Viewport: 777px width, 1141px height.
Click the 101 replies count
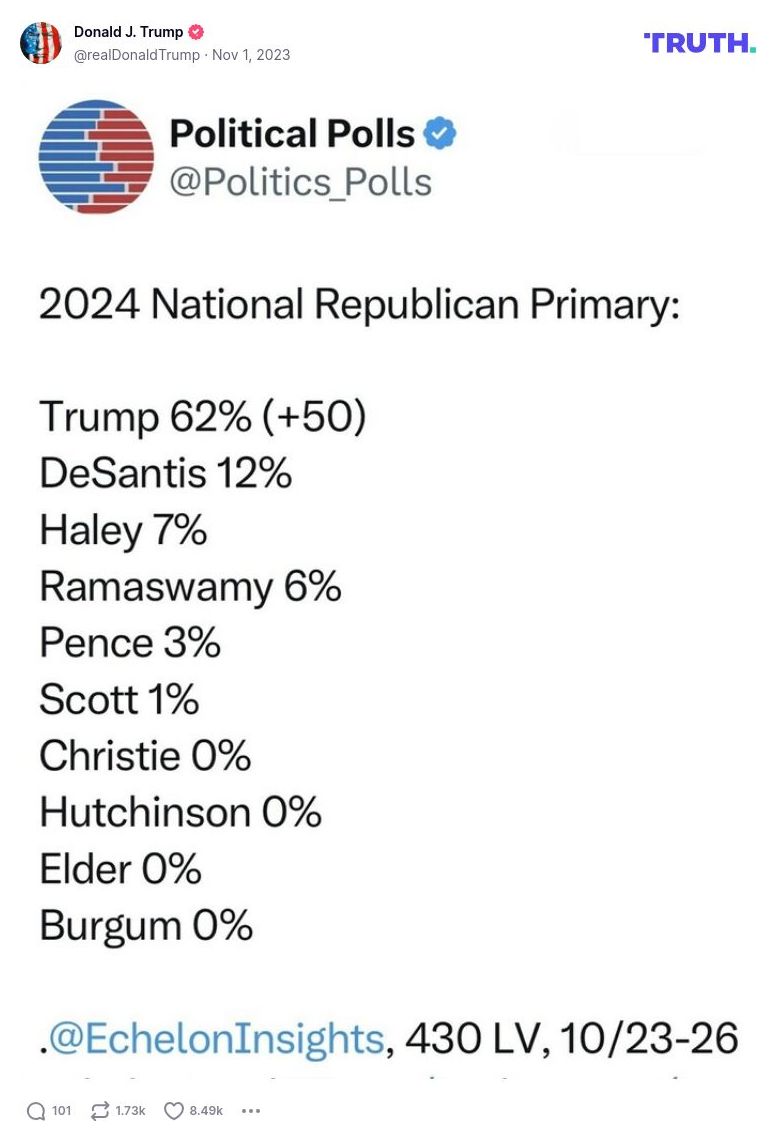click(61, 1111)
